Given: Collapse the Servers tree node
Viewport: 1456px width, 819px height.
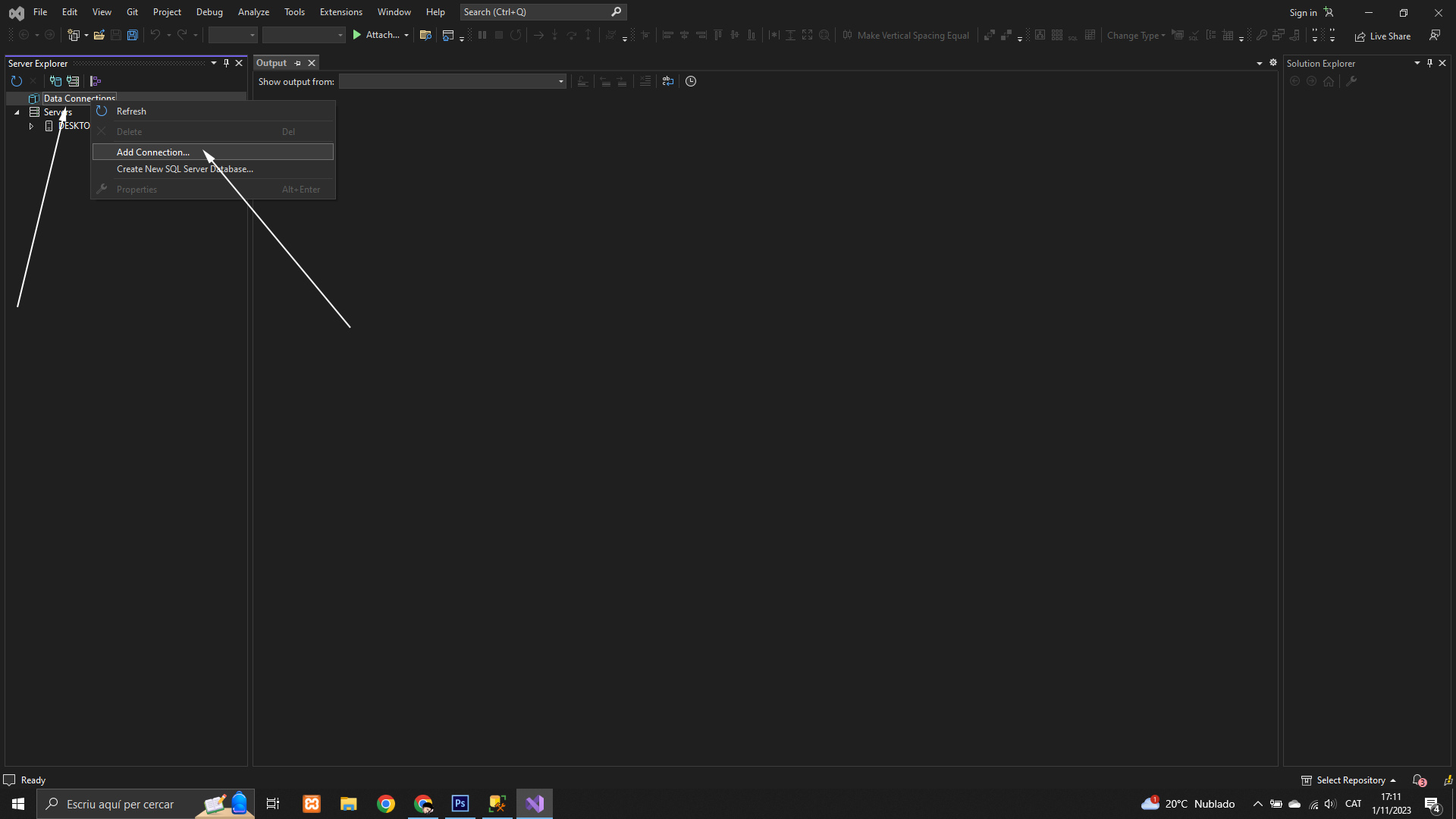Looking at the screenshot, I should point(17,112).
